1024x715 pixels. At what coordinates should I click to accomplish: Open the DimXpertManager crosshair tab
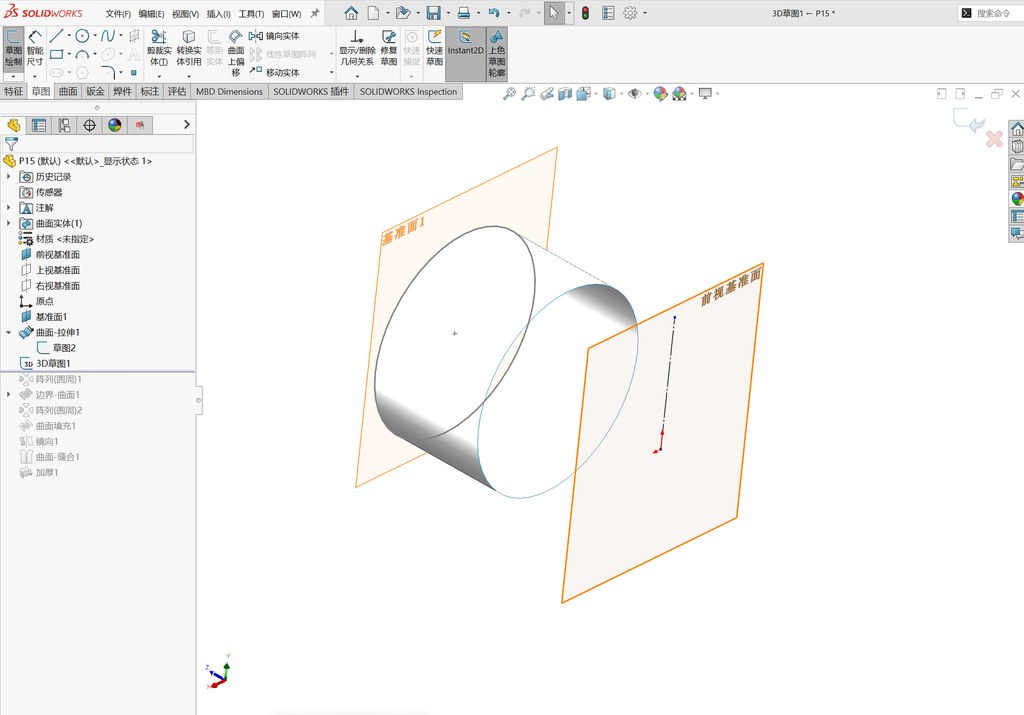click(x=89, y=125)
